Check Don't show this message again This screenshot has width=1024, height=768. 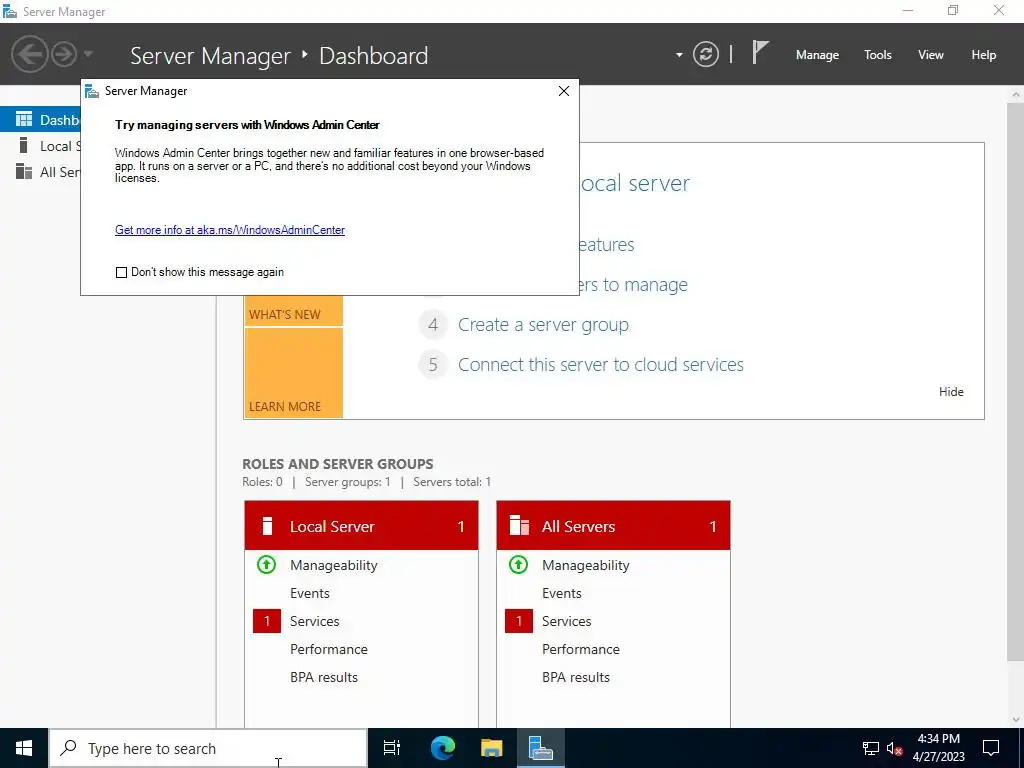121,272
